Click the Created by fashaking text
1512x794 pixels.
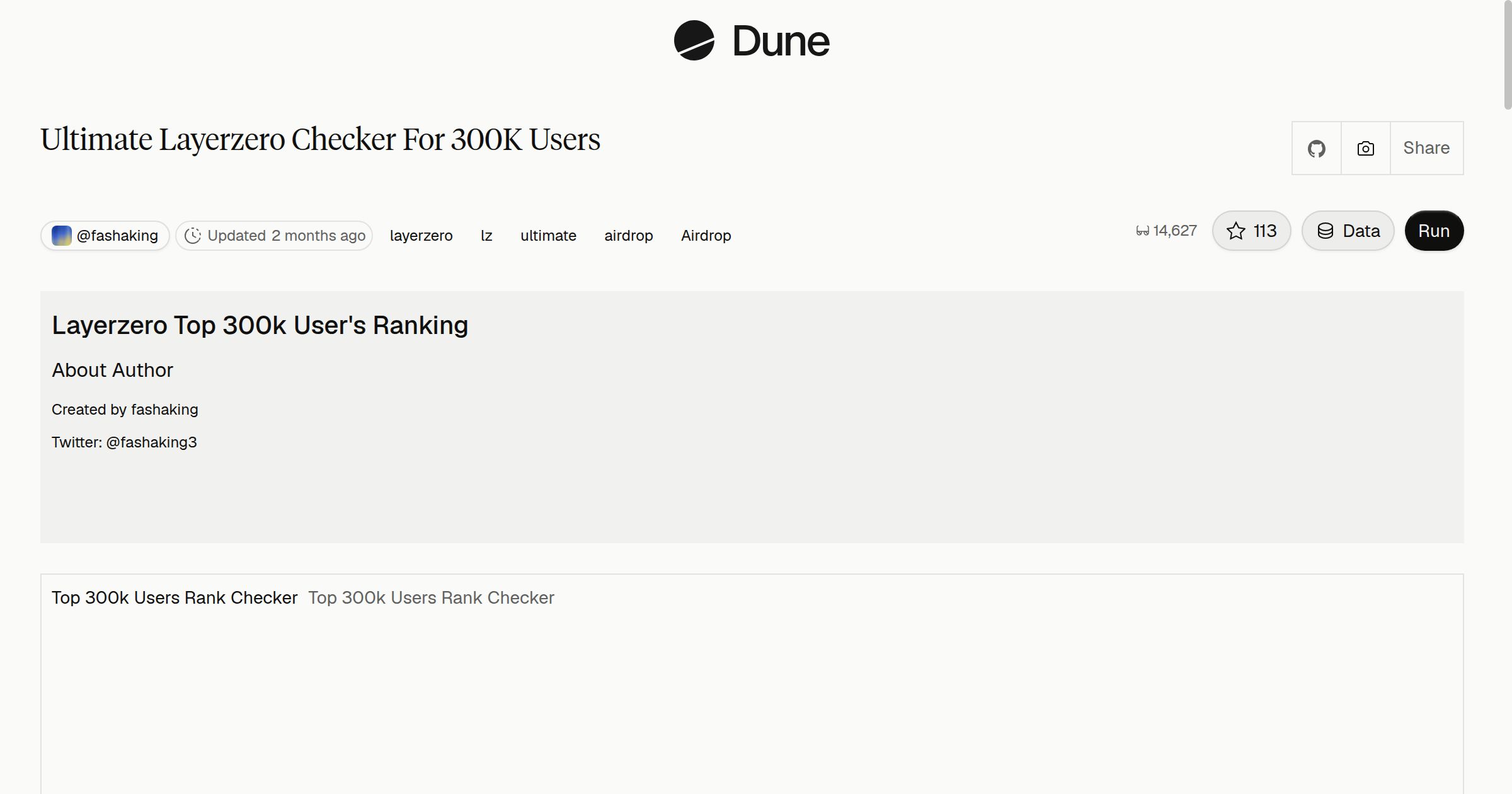coord(125,410)
